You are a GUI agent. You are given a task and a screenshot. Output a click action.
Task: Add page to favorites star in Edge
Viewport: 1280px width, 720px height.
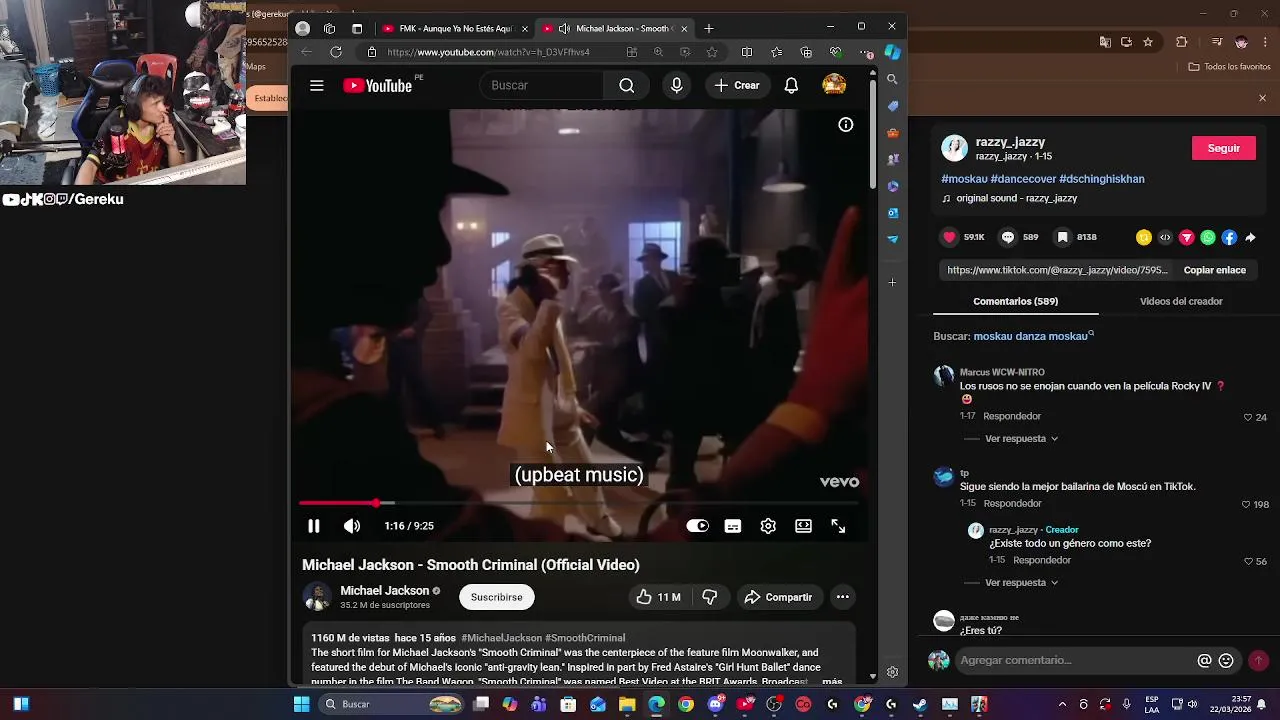point(712,52)
